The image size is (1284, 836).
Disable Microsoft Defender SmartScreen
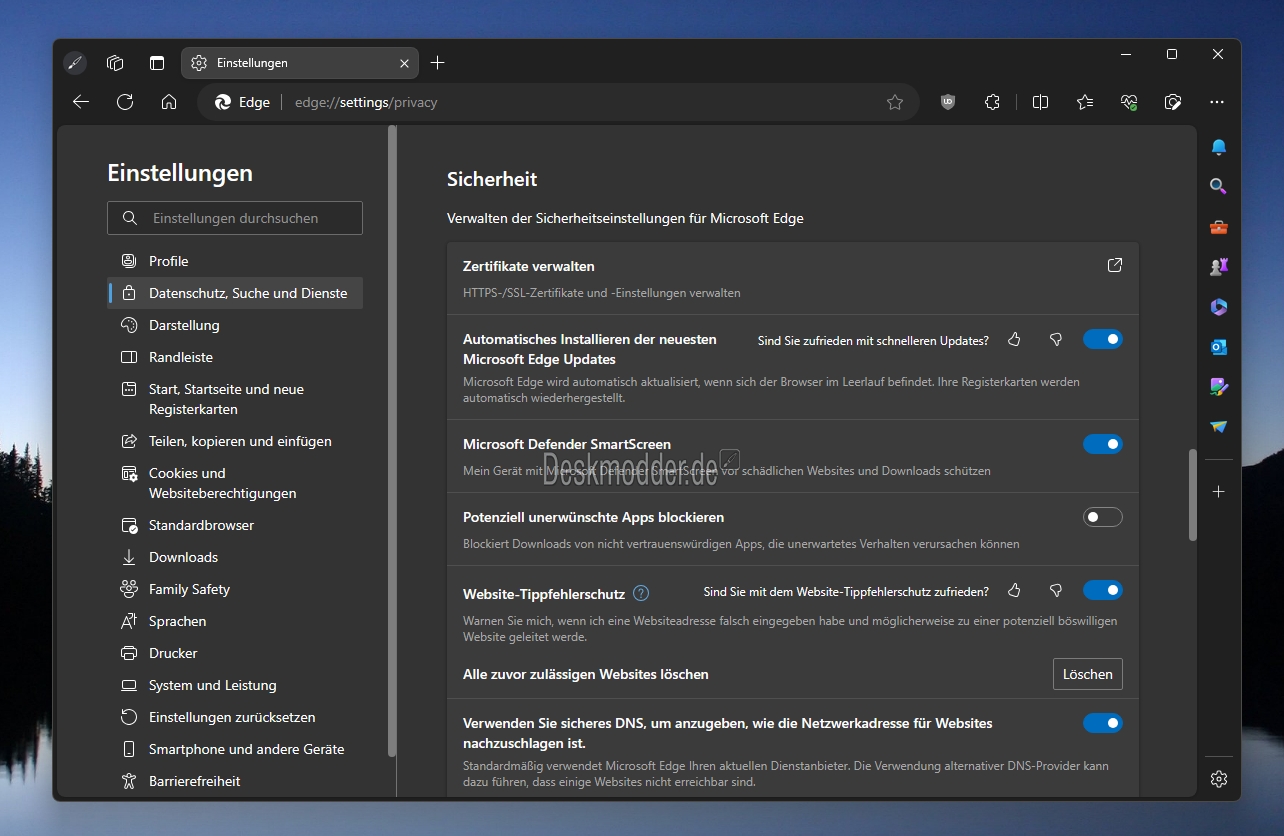(x=1103, y=444)
